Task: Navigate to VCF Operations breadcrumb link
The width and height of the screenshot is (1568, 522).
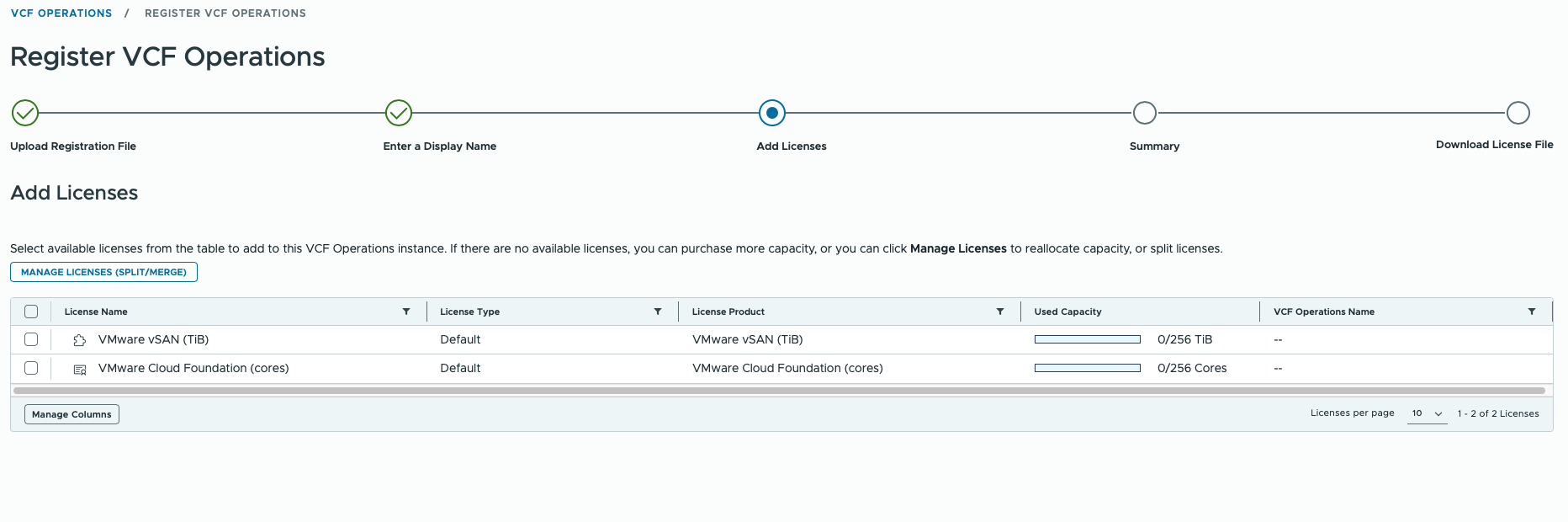Action: [61, 13]
